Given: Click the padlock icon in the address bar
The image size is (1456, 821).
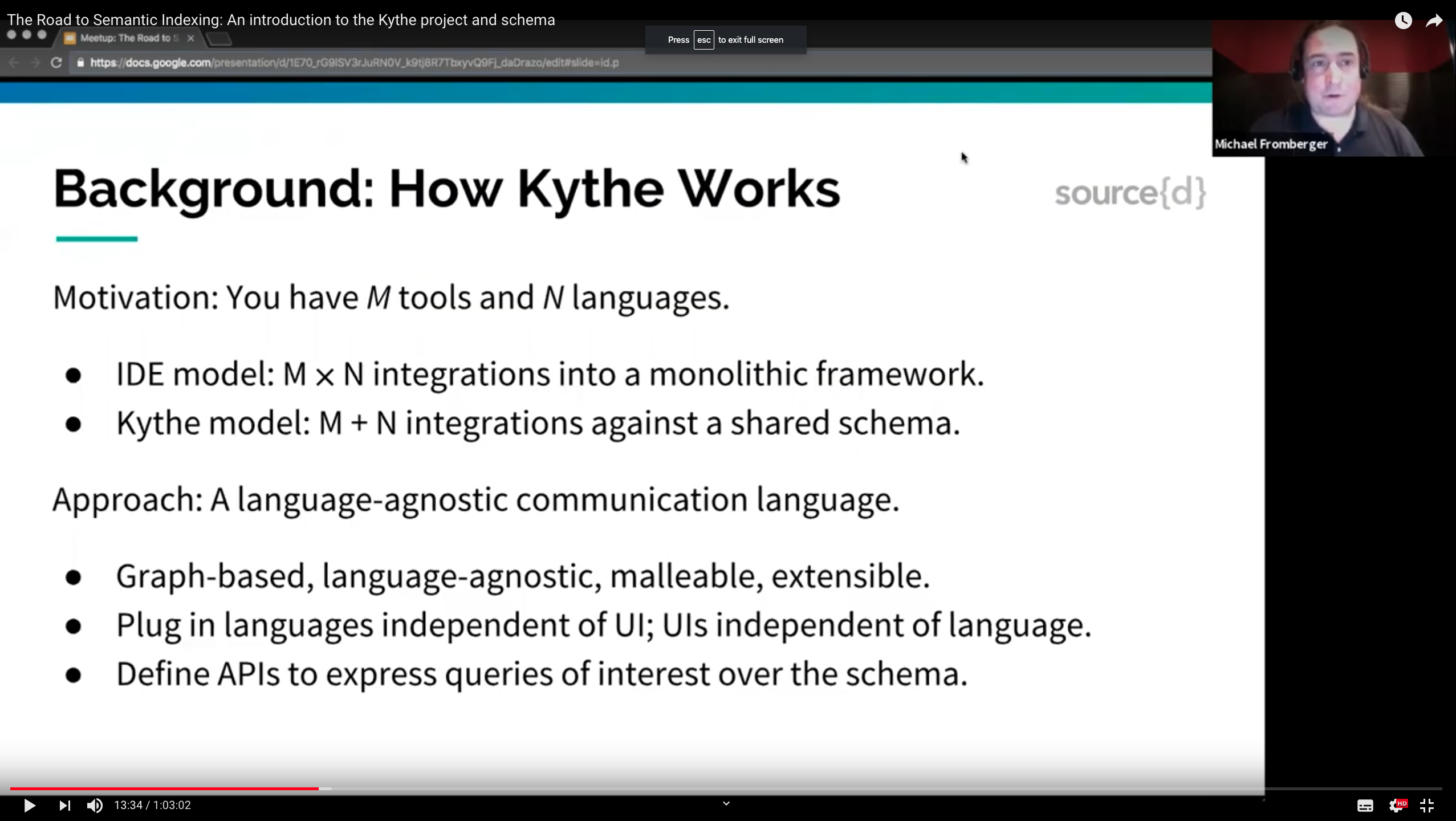Looking at the screenshot, I should click(x=80, y=63).
